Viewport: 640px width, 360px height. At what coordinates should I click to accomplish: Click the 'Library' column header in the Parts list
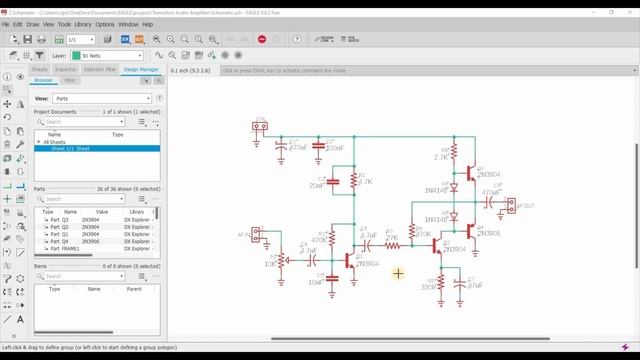pyautogui.click(x=137, y=212)
